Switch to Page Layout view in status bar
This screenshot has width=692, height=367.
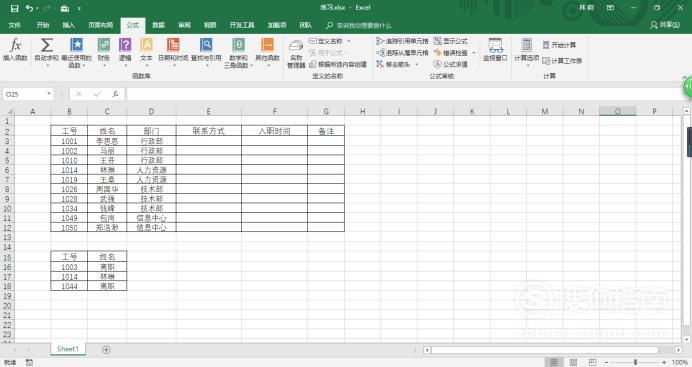coord(573,362)
